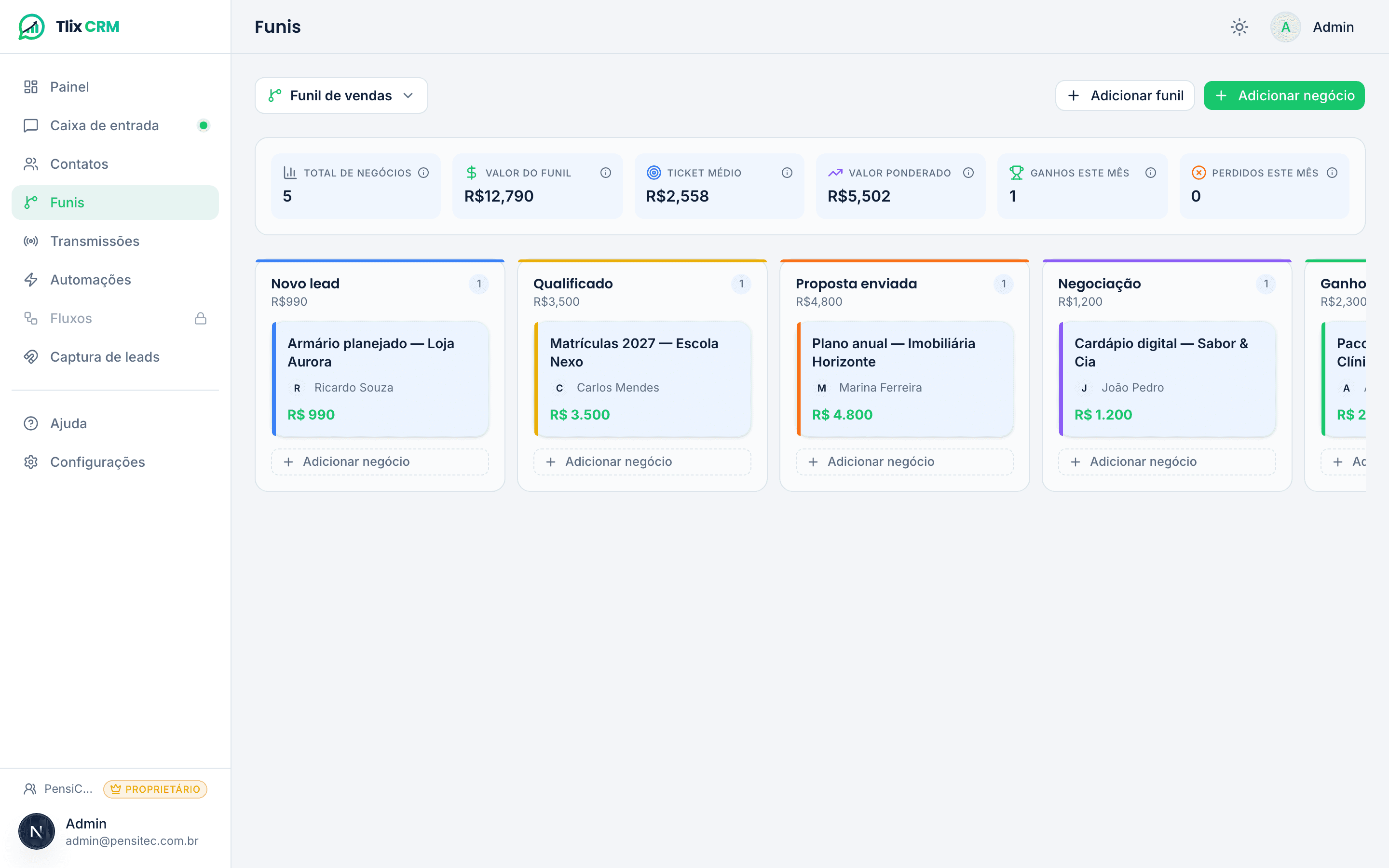Click the PROPRIETÁRIO owner badge
Screen dimensions: 1389x868
155,789
